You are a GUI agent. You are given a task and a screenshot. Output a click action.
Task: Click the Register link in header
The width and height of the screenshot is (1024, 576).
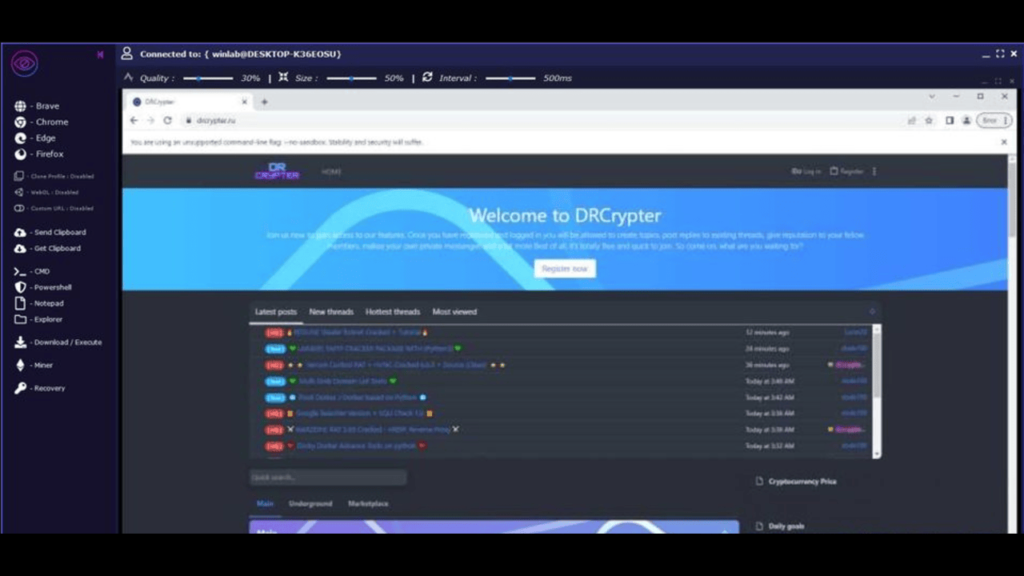(x=847, y=172)
